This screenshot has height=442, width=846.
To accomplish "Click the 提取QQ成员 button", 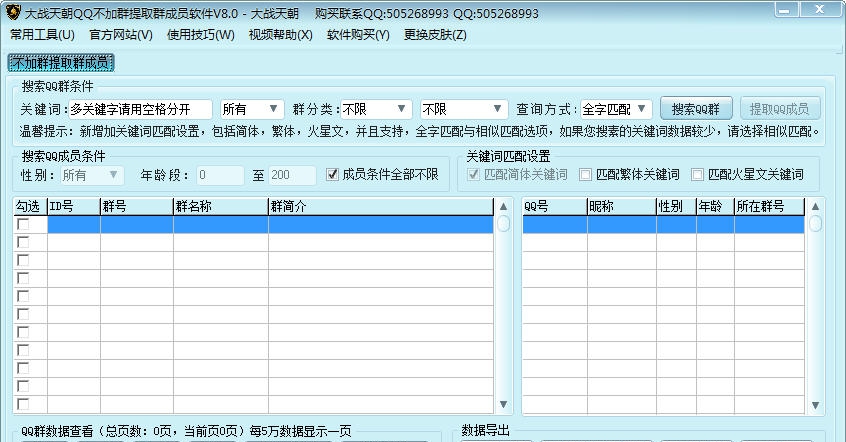I will 780,109.
